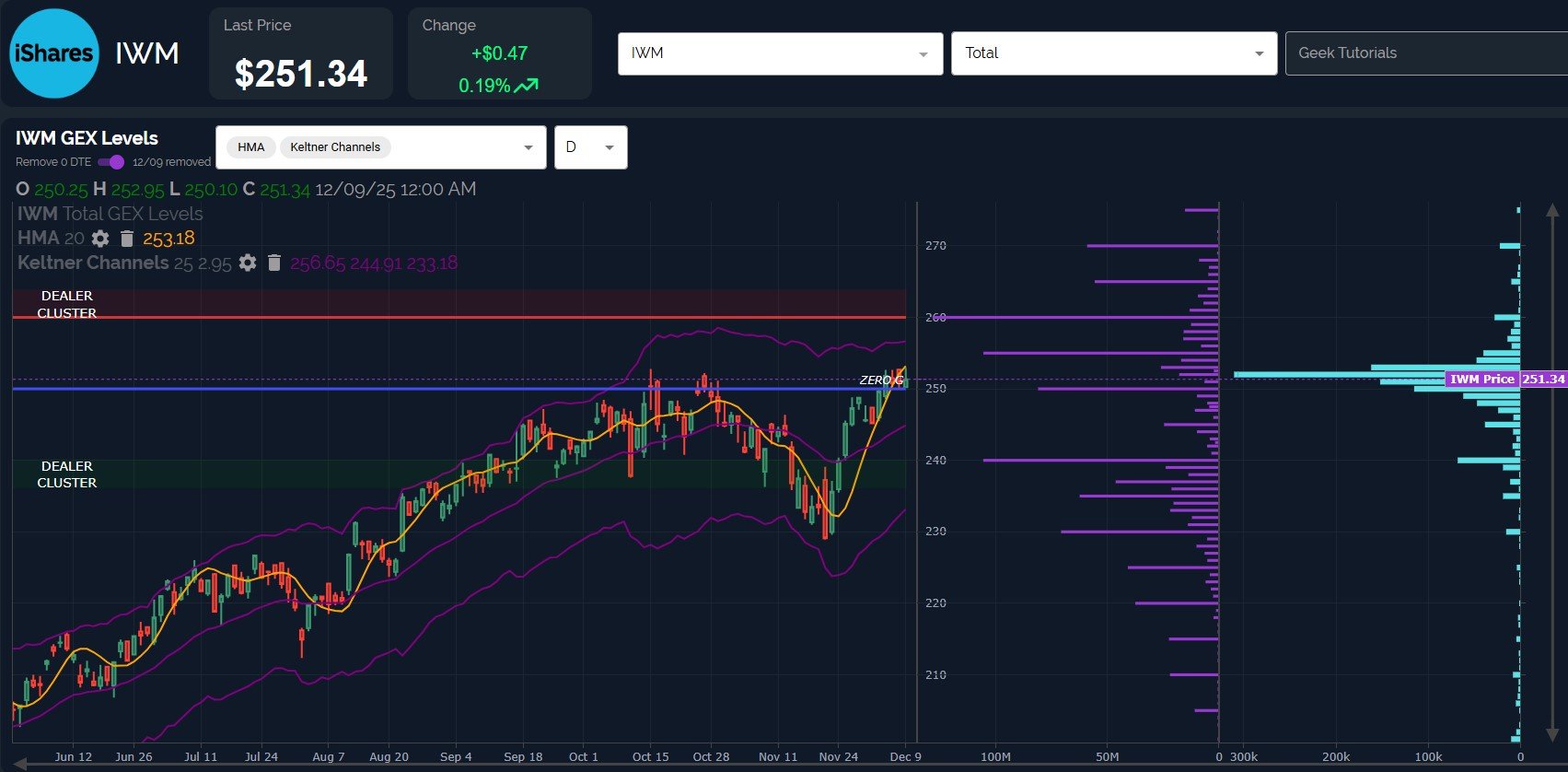This screenshot has width=1568, height=772.
Task: Click the lower green DEALER CLUSTER label
Action: click(66, 474)
